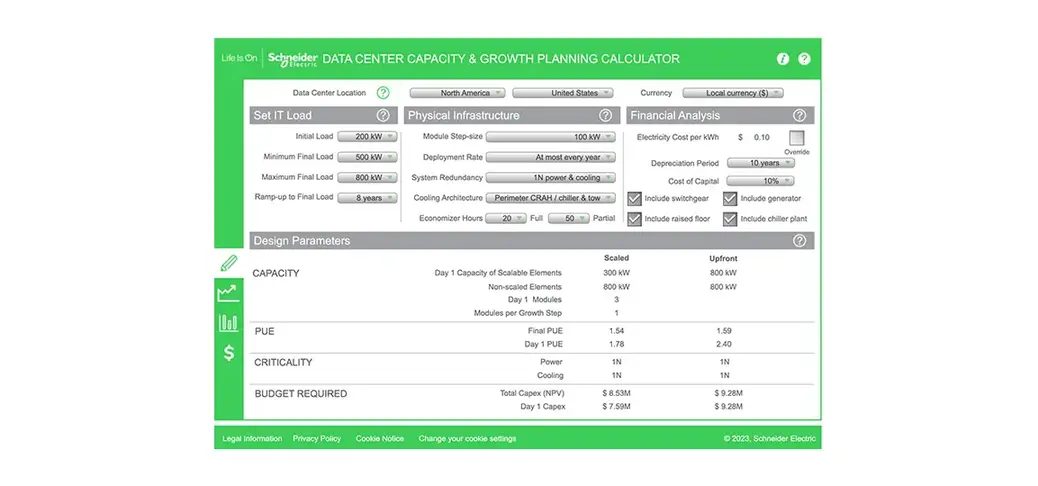Open the System Redundancy dropdown
1038x486 pixels.
[x=551, y=178]
